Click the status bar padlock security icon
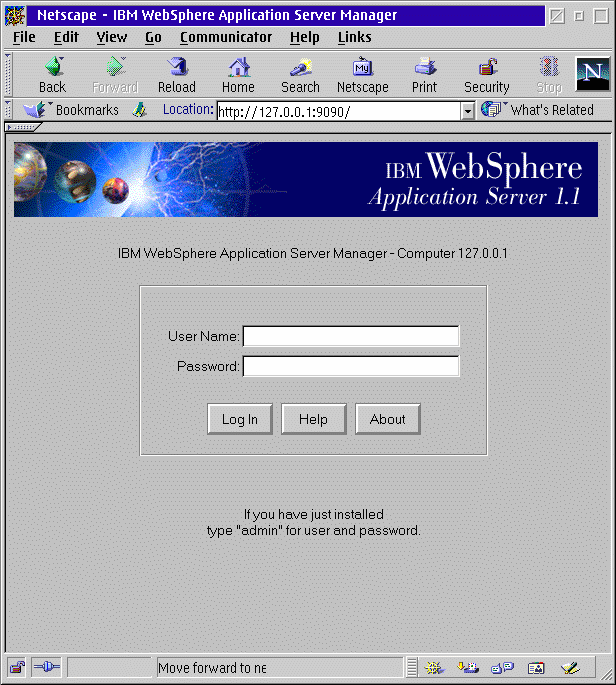 [x=17, y=667]
